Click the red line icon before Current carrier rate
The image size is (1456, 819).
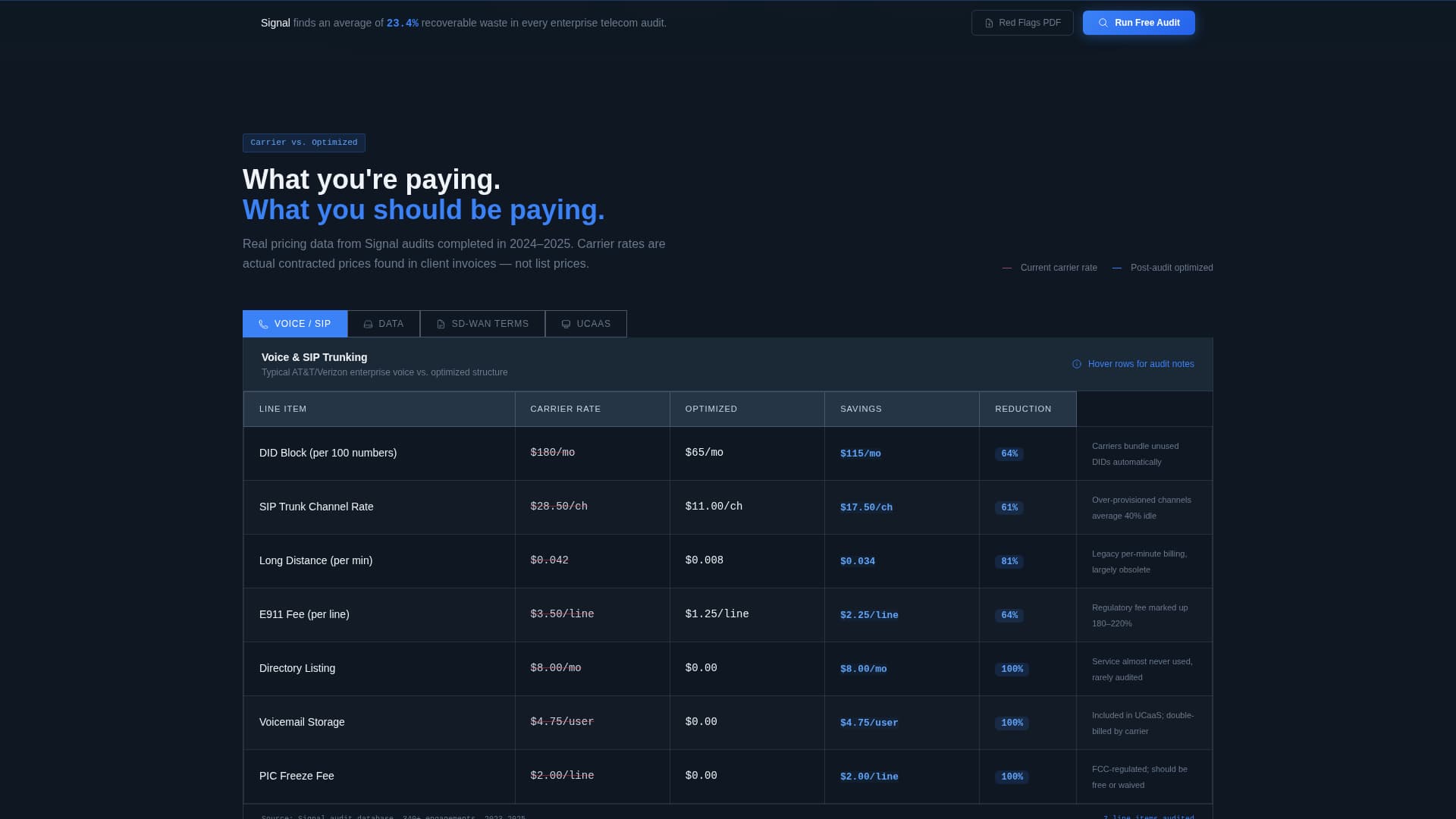[x=1006, y=267]
